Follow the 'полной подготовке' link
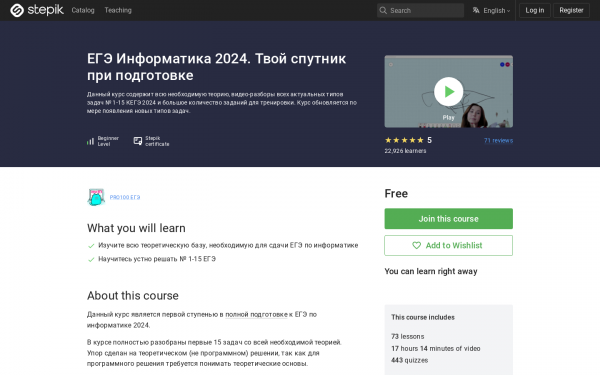The image size is (600, 375). [x=256, y=314]
